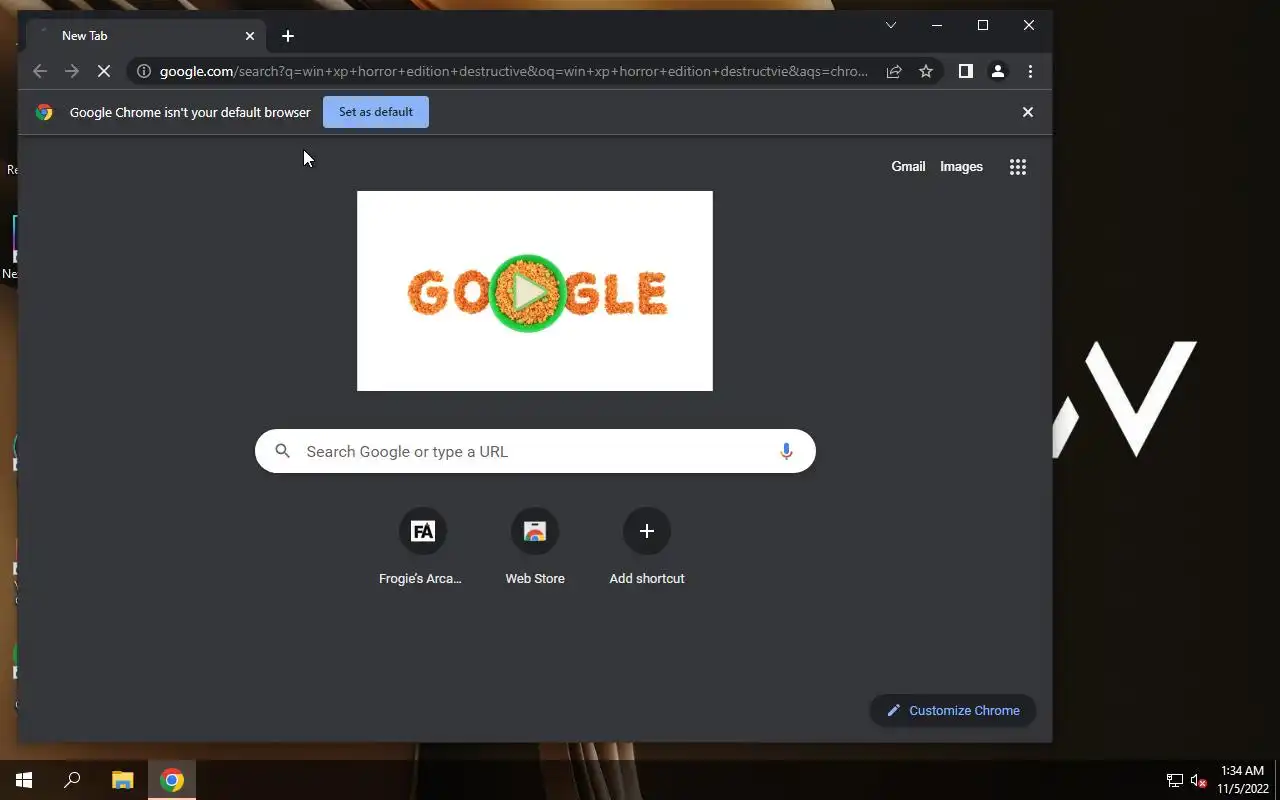Share this page icon in address bar
This screenshot has height=800, width=1280.
[x=894, y=71]
